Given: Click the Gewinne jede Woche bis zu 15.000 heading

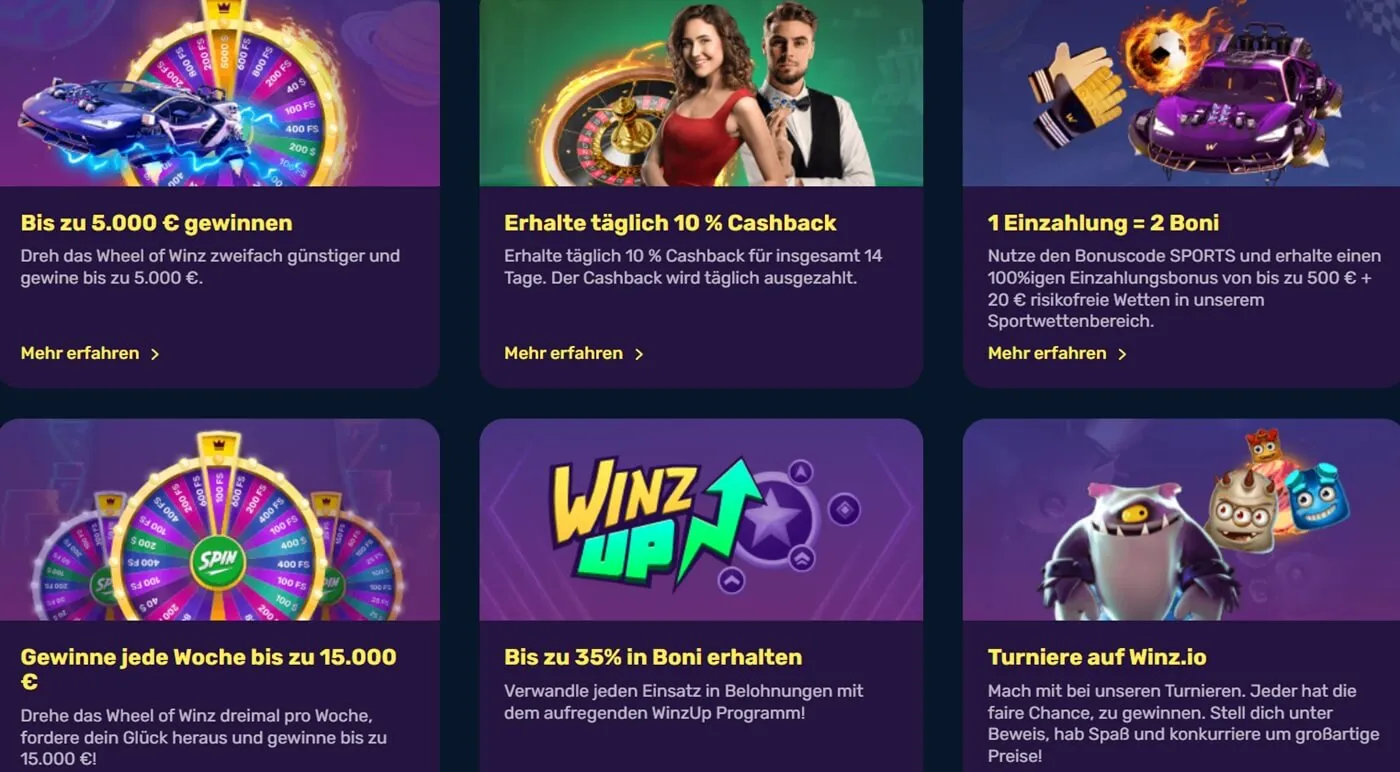Looking at the screenshot, I should pyautogui.click(x=209, y=669).
